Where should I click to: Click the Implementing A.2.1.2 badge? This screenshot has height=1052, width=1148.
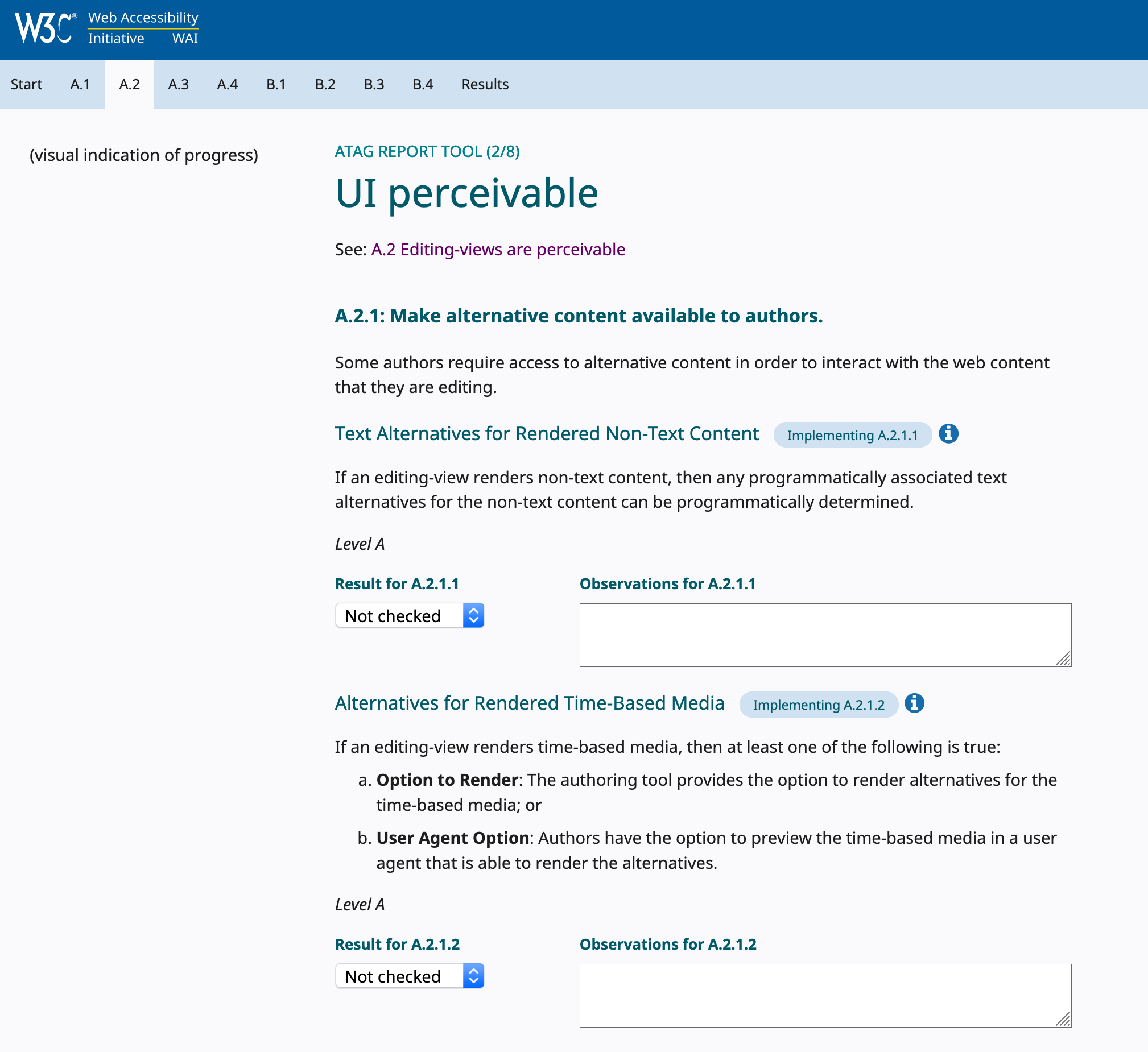pos(819,705)
